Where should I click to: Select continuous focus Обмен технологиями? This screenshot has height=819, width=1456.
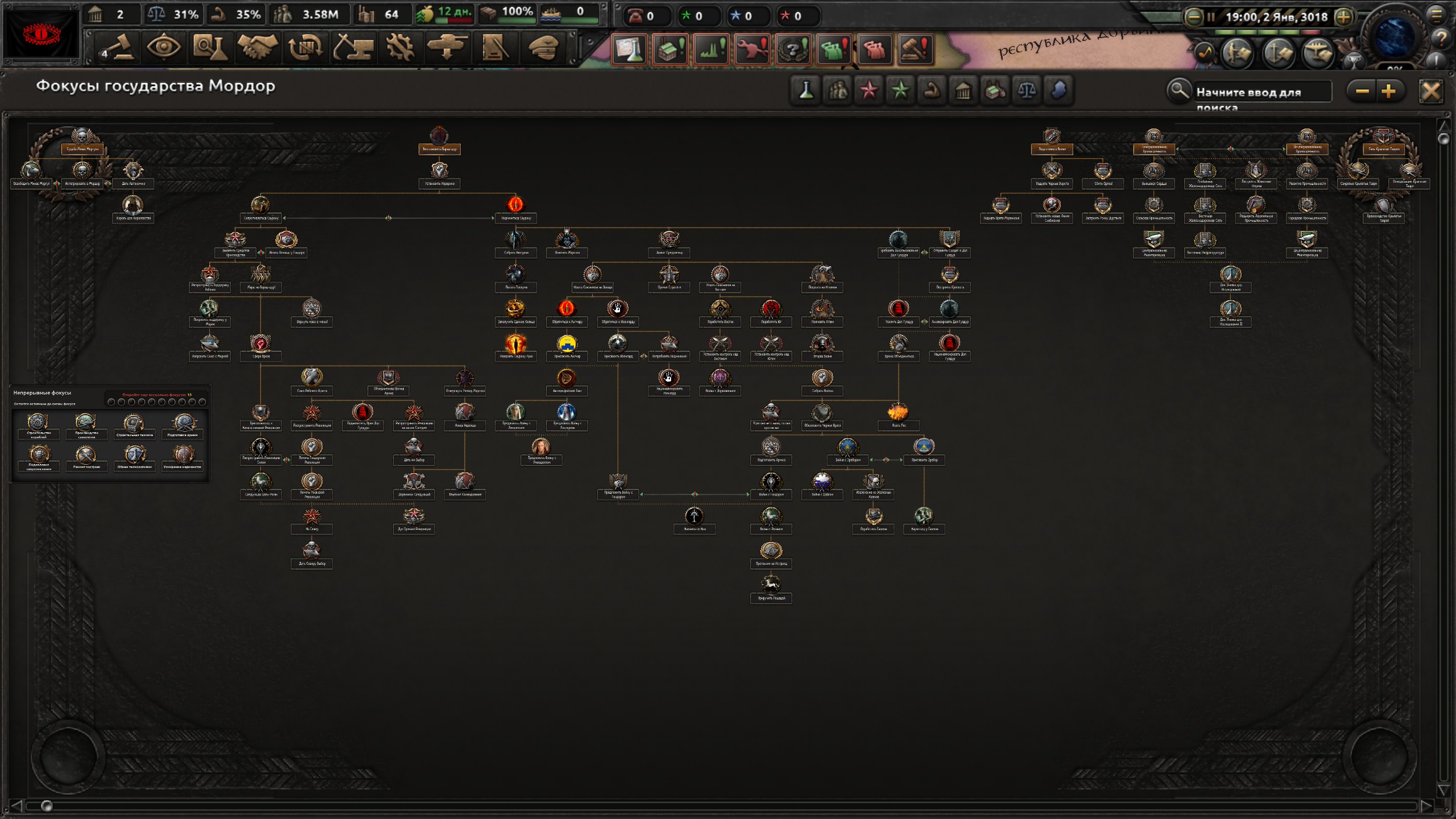[135, 458]
